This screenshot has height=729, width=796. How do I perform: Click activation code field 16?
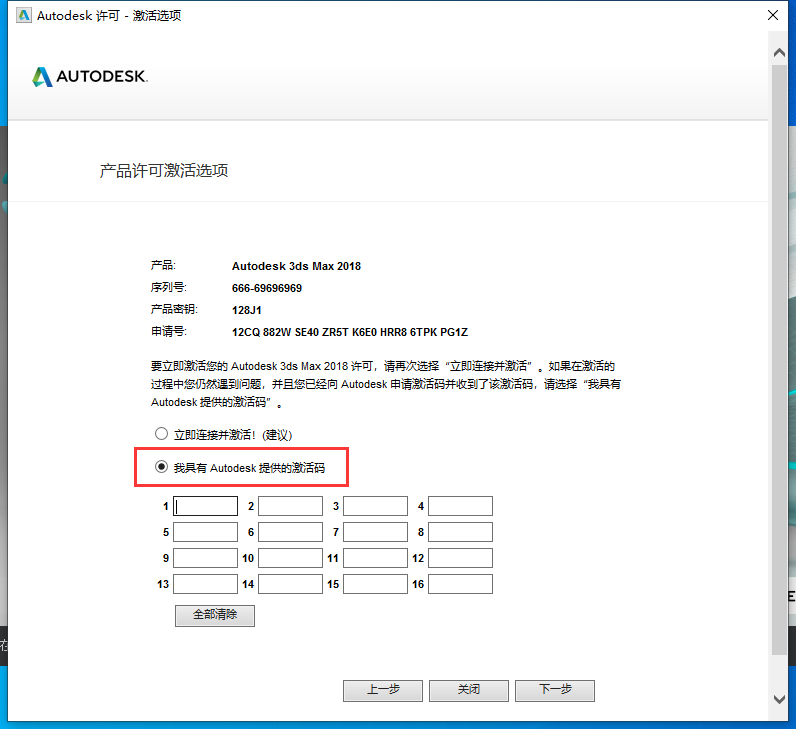point(460,584)
